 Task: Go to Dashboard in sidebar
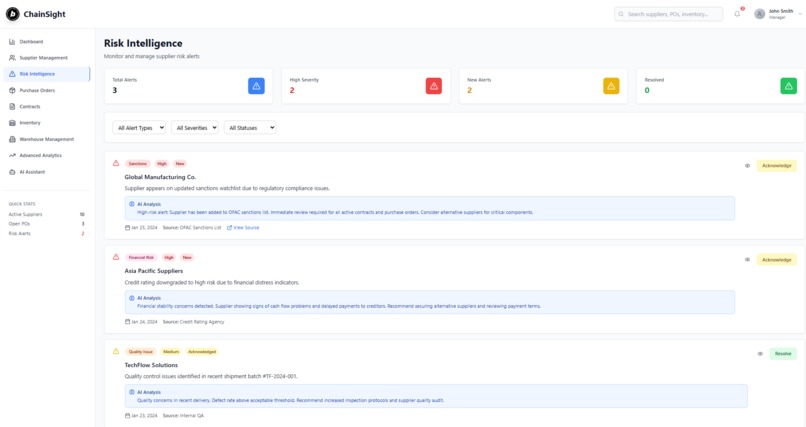(47, 42)
